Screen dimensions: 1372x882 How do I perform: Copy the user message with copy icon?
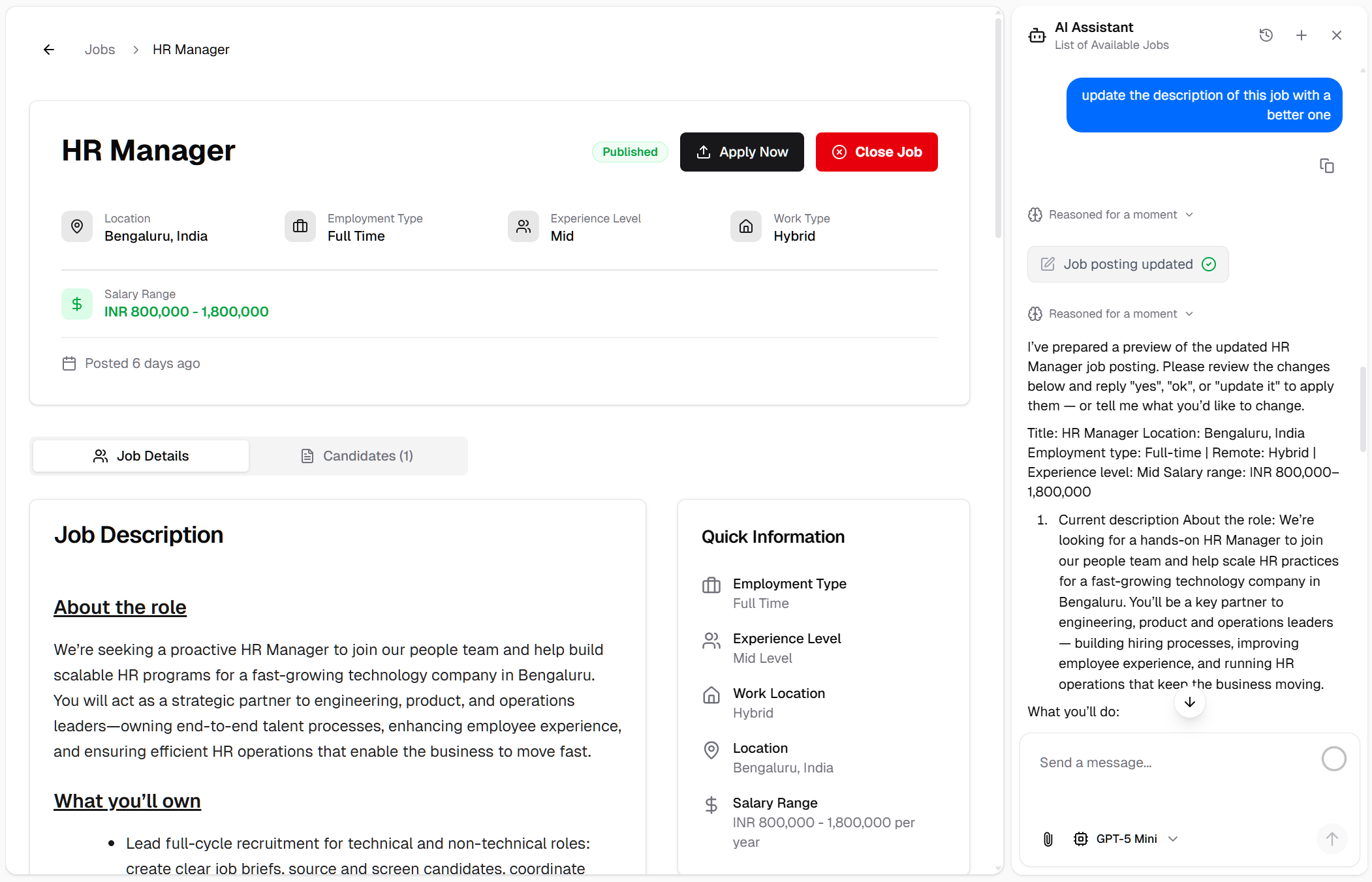tap(1326, 166)
